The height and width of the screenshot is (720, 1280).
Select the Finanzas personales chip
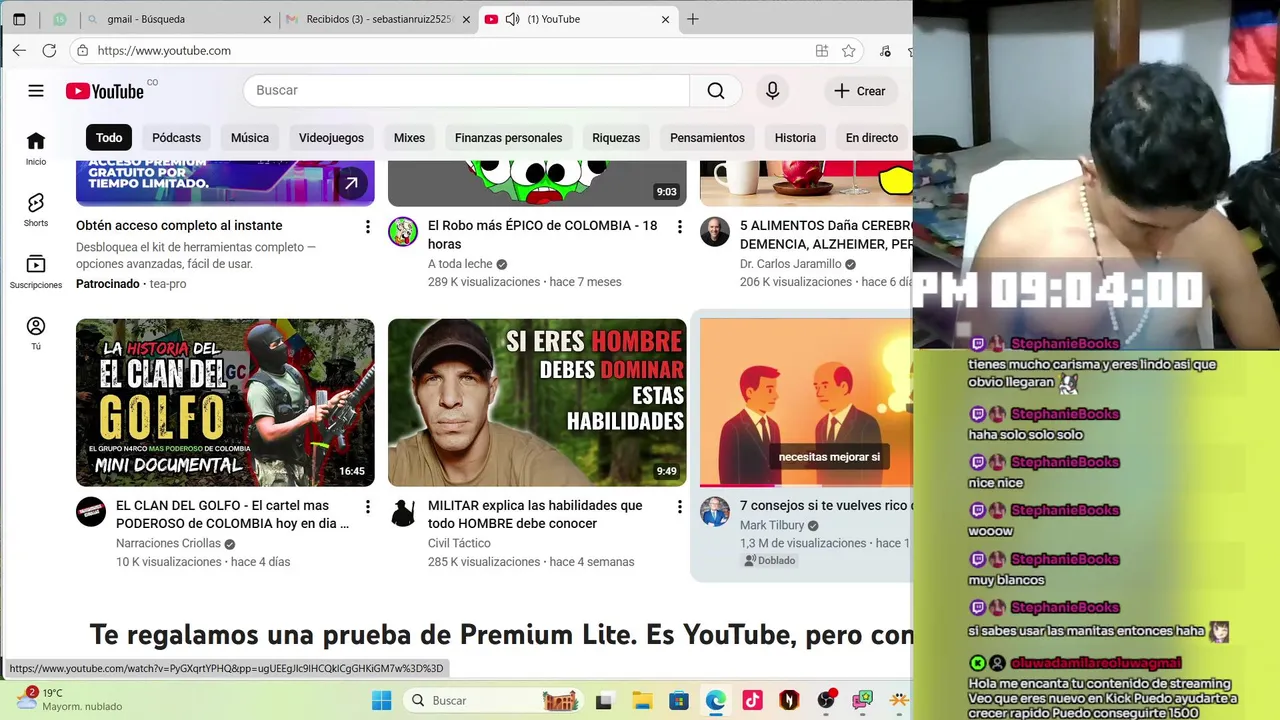point(508,138)
